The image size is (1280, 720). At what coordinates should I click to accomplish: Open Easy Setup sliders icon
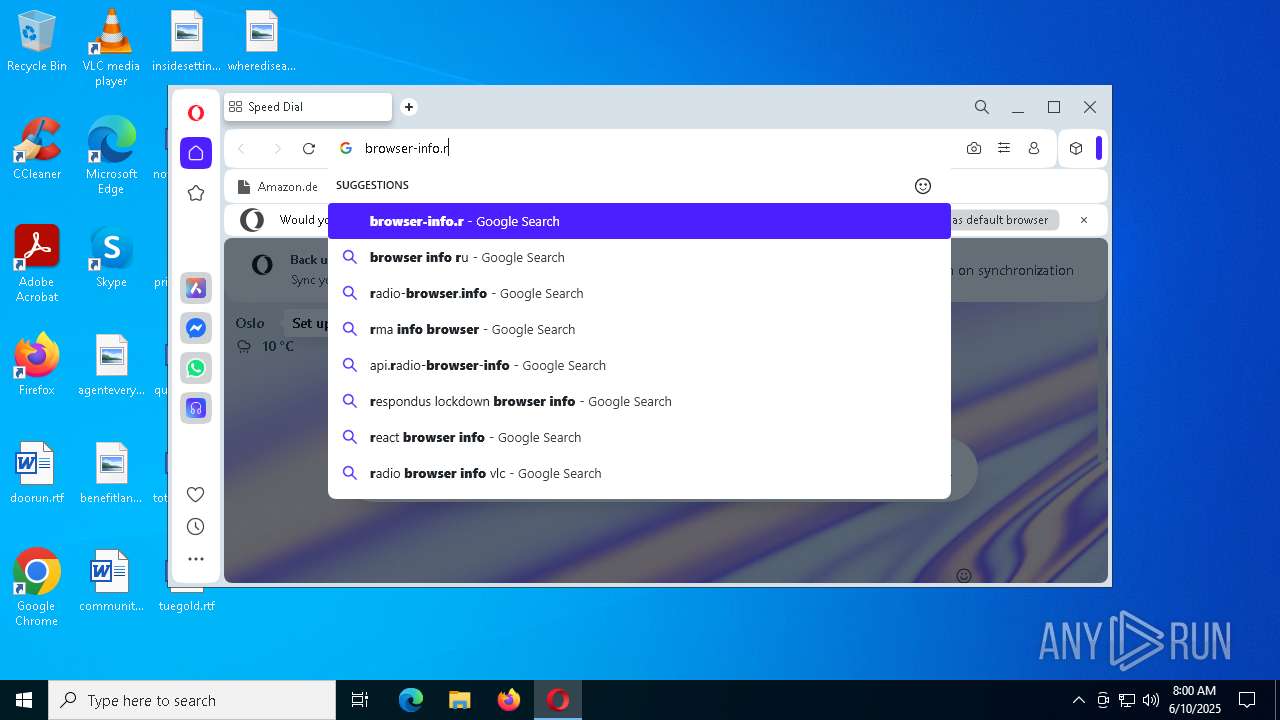point(1004,148)
